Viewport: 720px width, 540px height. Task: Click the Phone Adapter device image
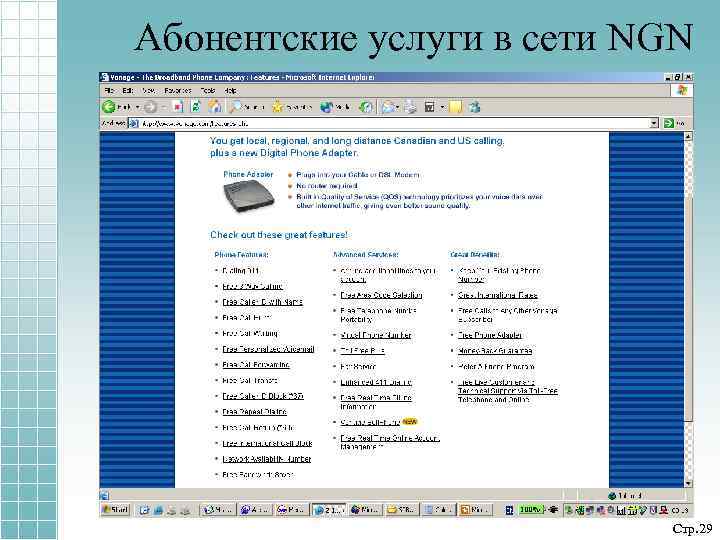(248, 196)
